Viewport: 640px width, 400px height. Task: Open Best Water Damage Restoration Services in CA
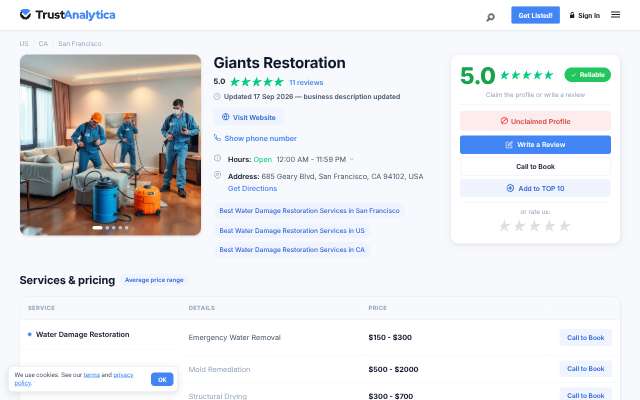coord(292,249)
